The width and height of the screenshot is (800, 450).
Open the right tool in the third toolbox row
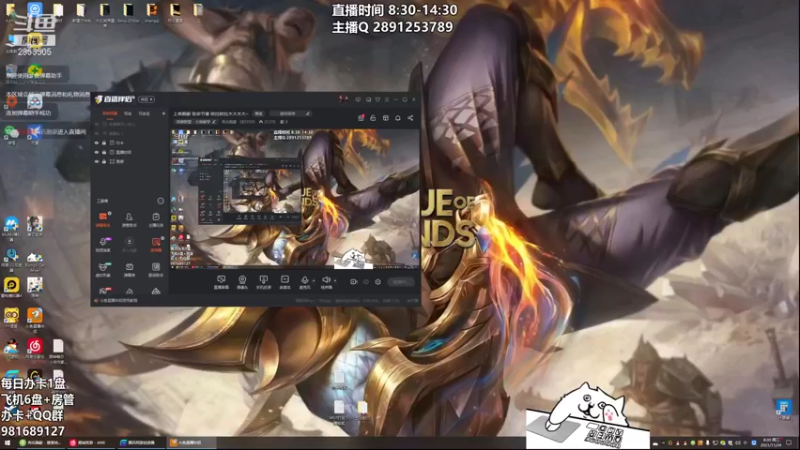(x=156, y=269)
